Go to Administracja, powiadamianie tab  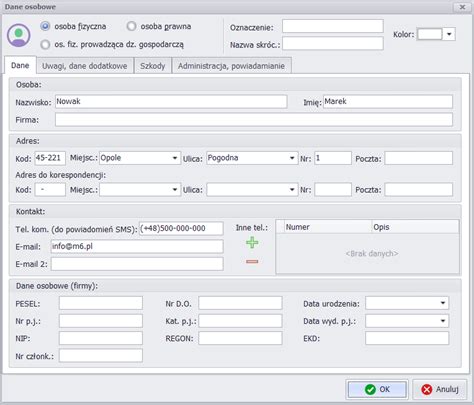coord(231,66)
